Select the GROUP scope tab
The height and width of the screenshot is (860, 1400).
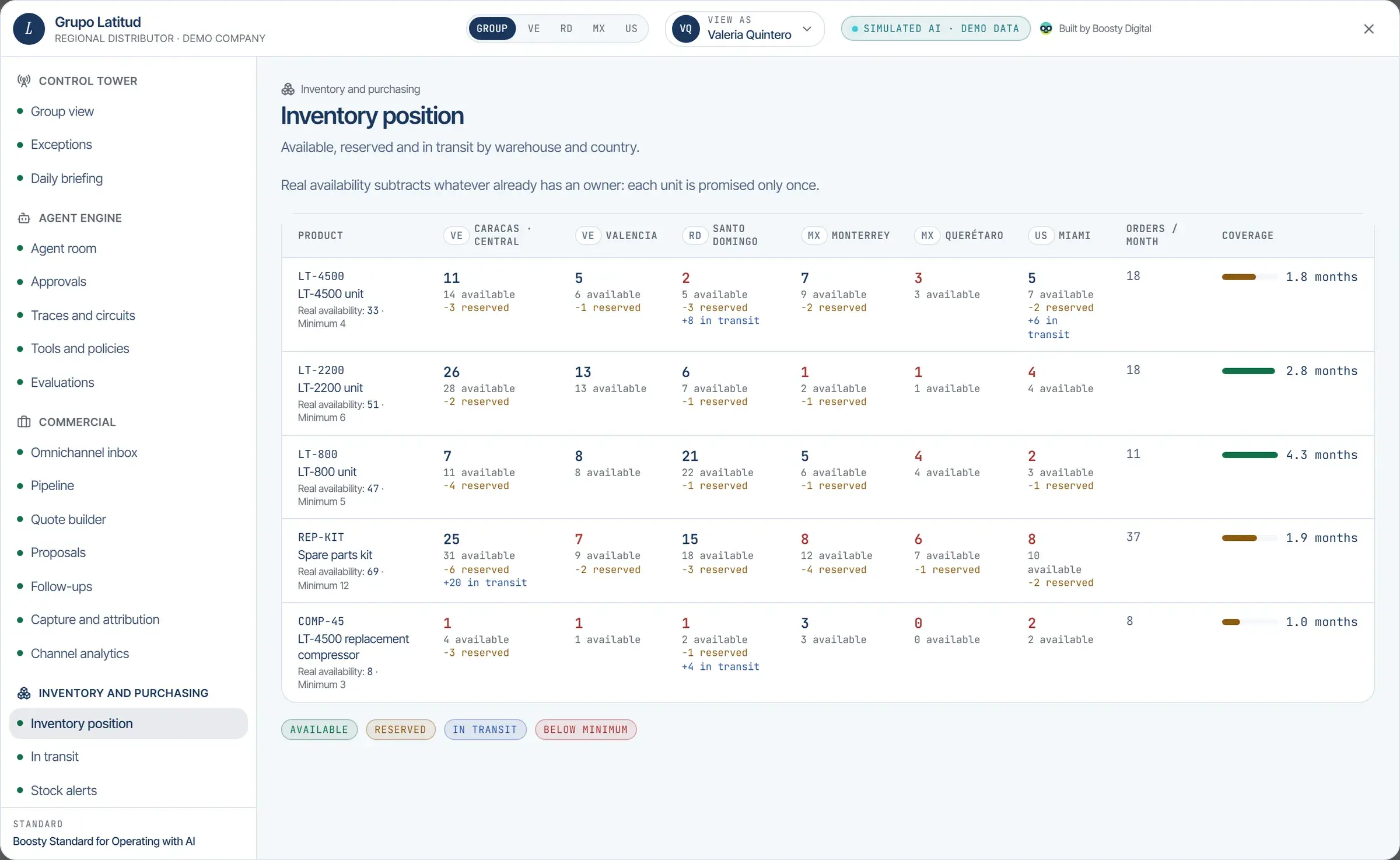[x=492, y=29]
